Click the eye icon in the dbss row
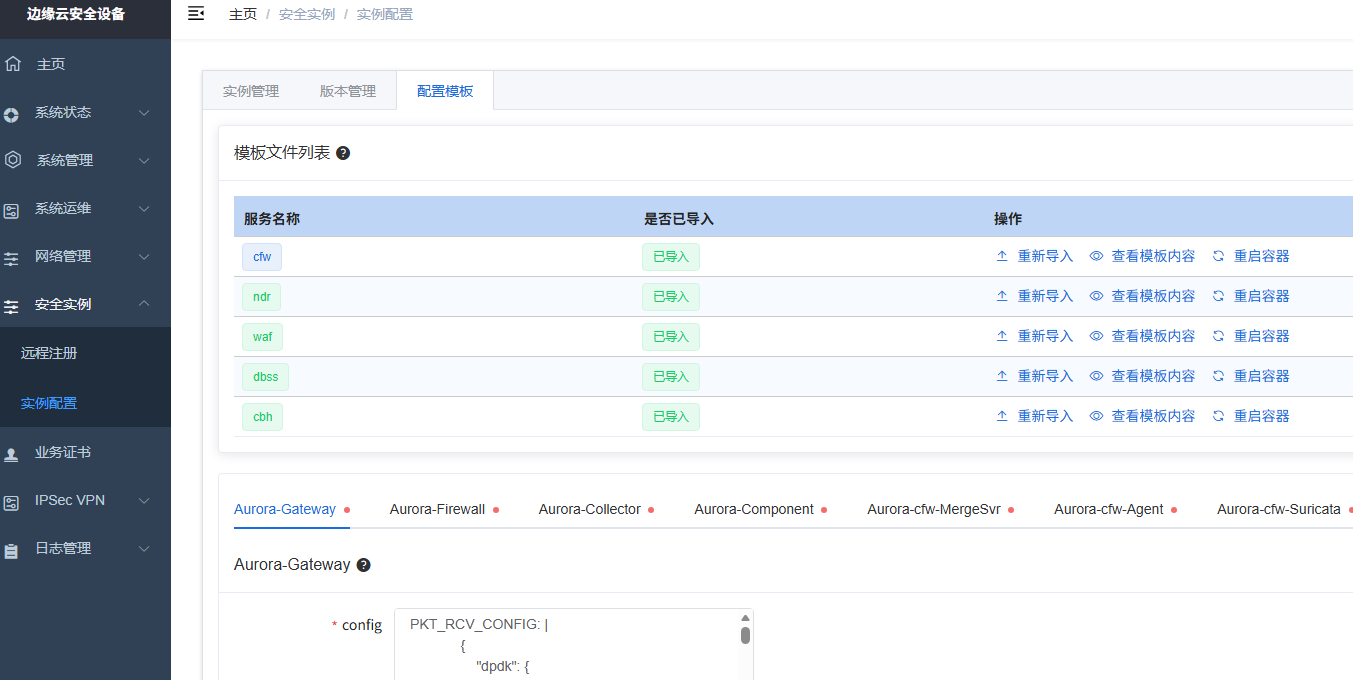The width and height of the screenshot is (1353, 680). (x=1096, y=376)
